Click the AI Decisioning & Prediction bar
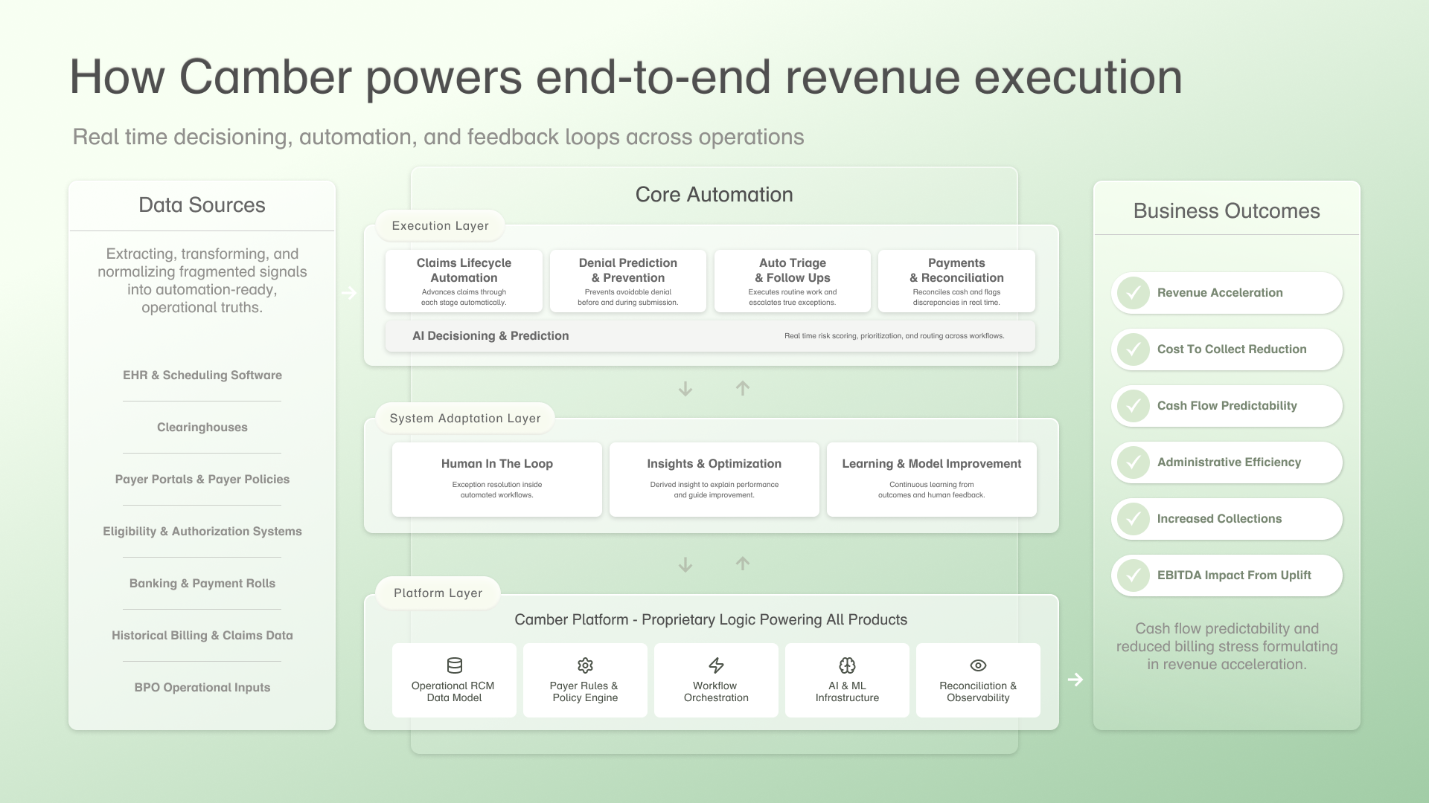Image resolution: width=1429 pixels, height=803 pixels. [x=711, y=336]
